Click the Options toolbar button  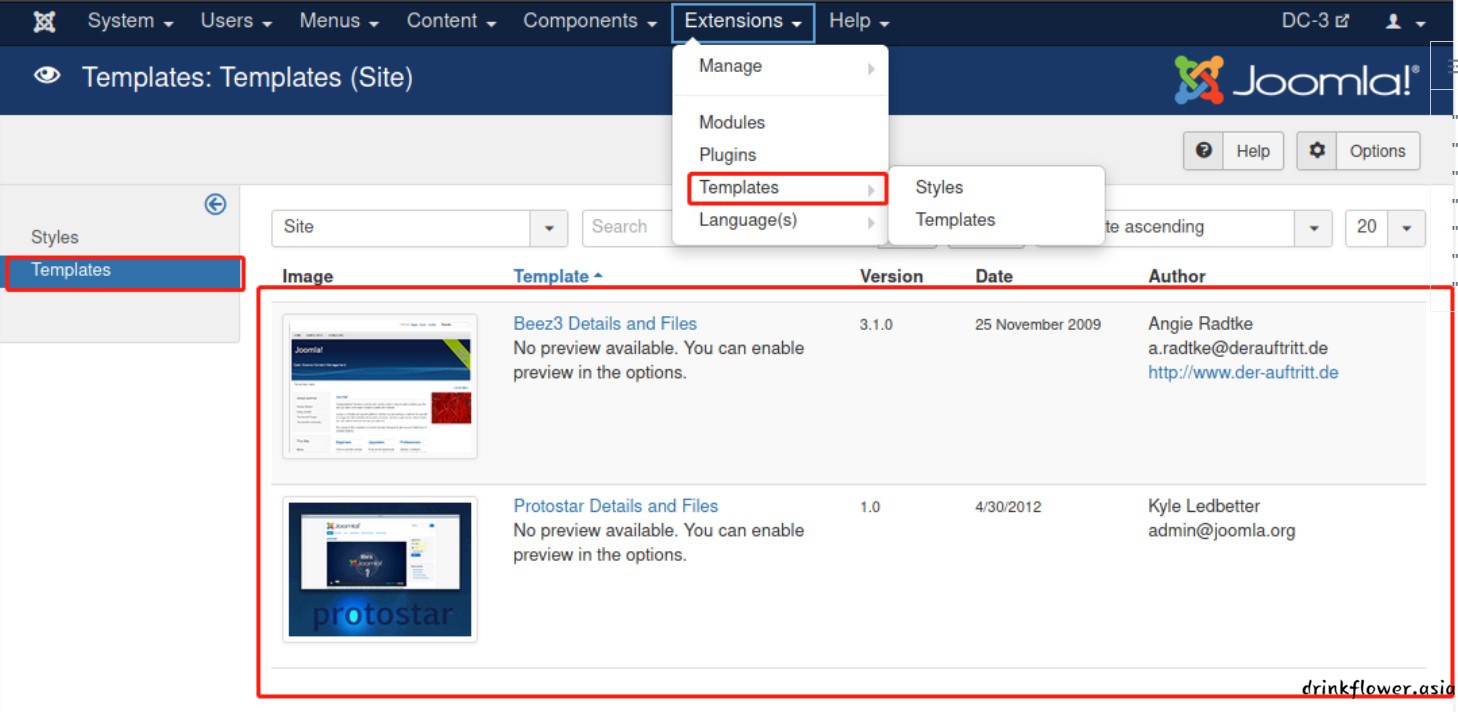click(x=1358, y=150)
